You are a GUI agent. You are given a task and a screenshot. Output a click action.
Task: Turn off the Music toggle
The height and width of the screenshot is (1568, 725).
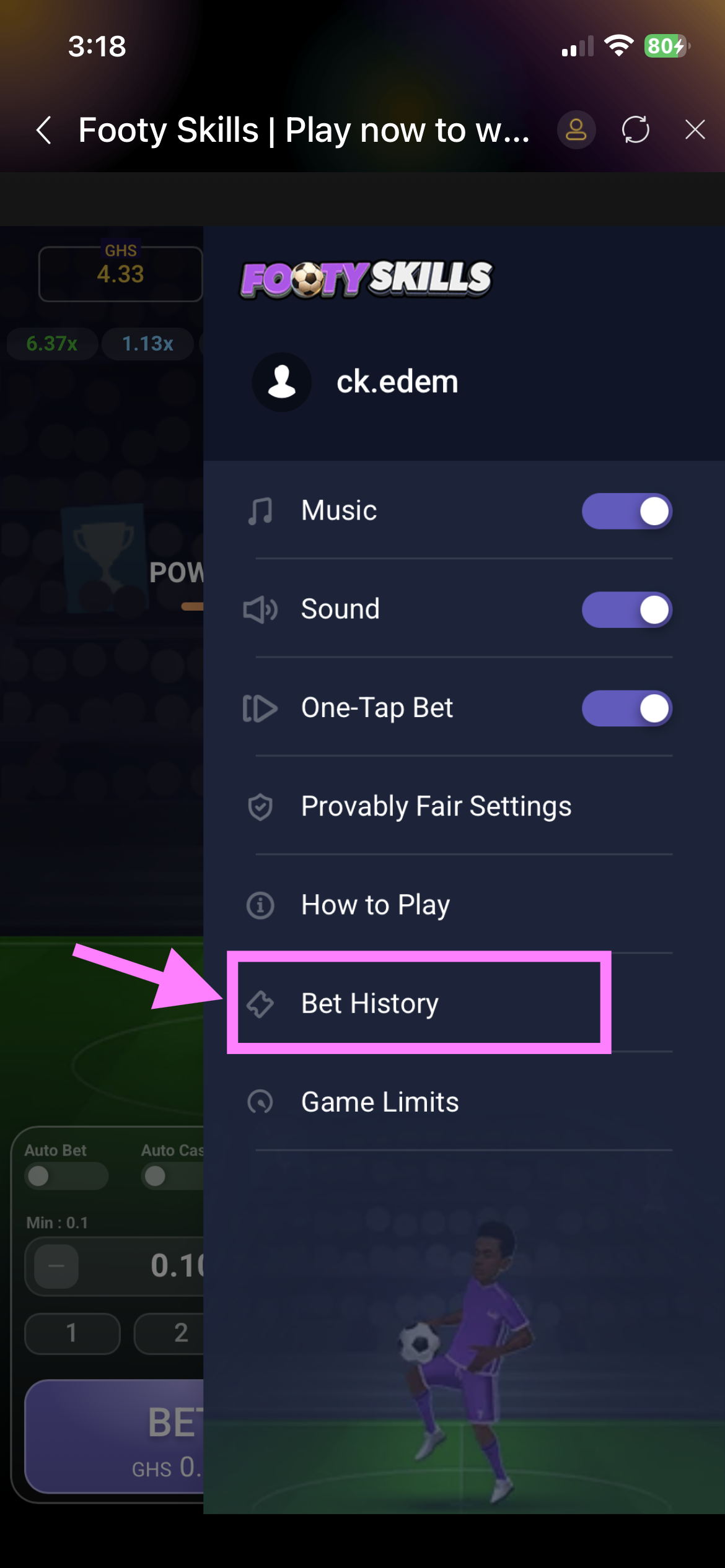[626, 512]
